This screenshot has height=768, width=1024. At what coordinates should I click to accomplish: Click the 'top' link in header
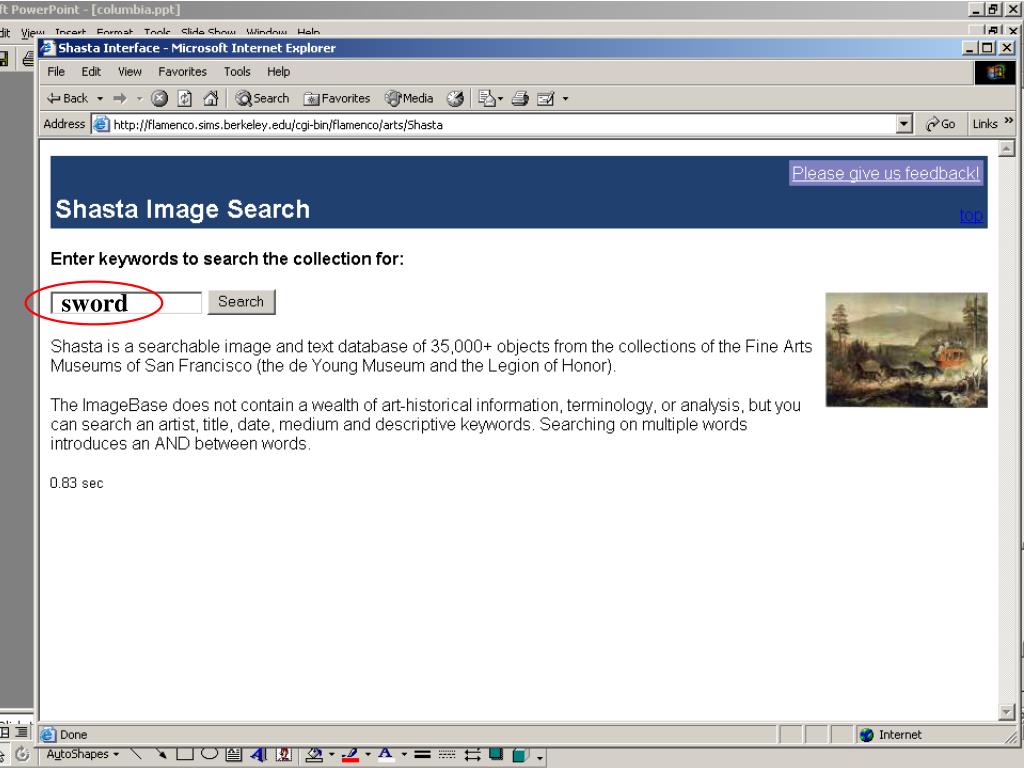point(971,216)
